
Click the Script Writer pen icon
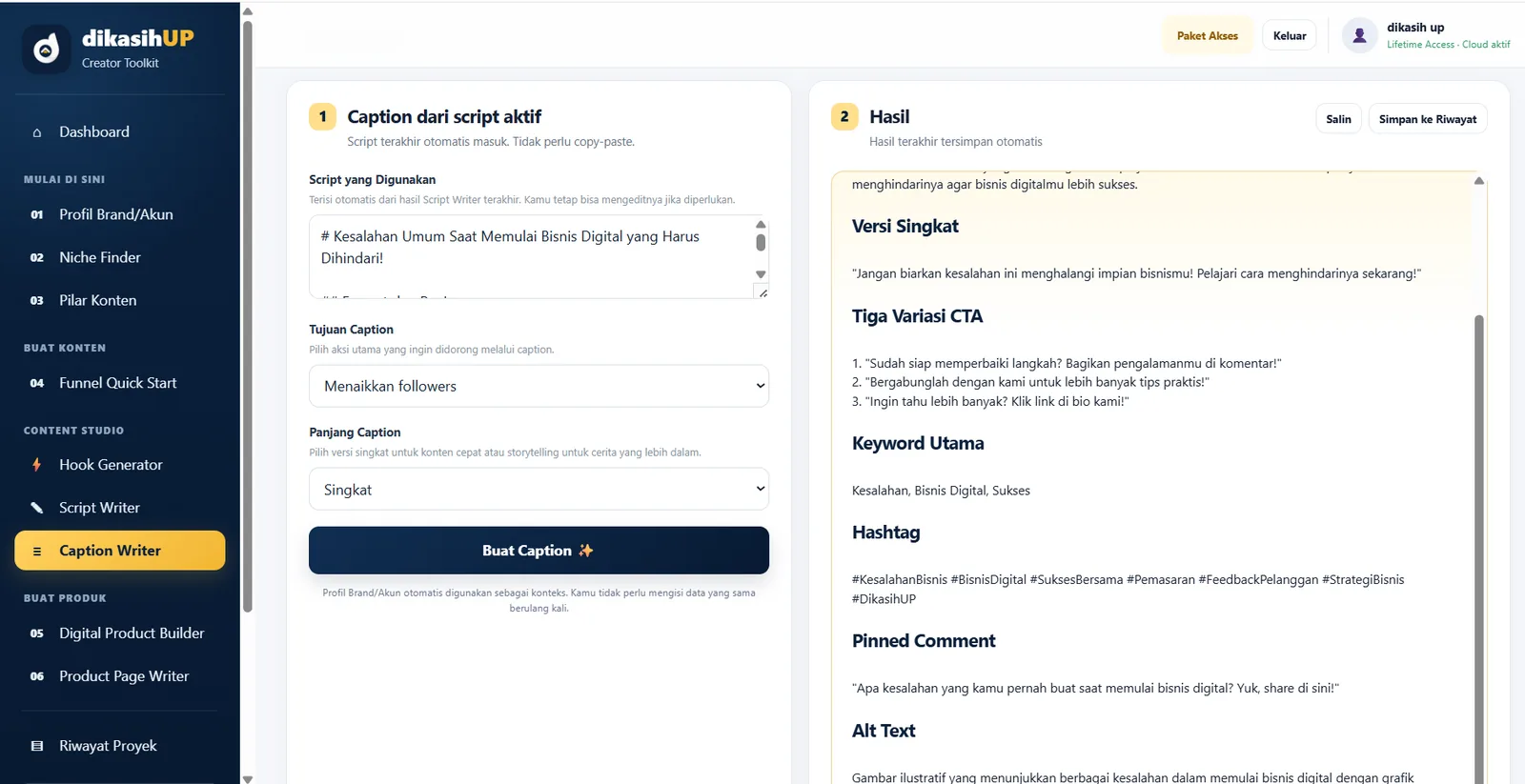pos(37,508)
